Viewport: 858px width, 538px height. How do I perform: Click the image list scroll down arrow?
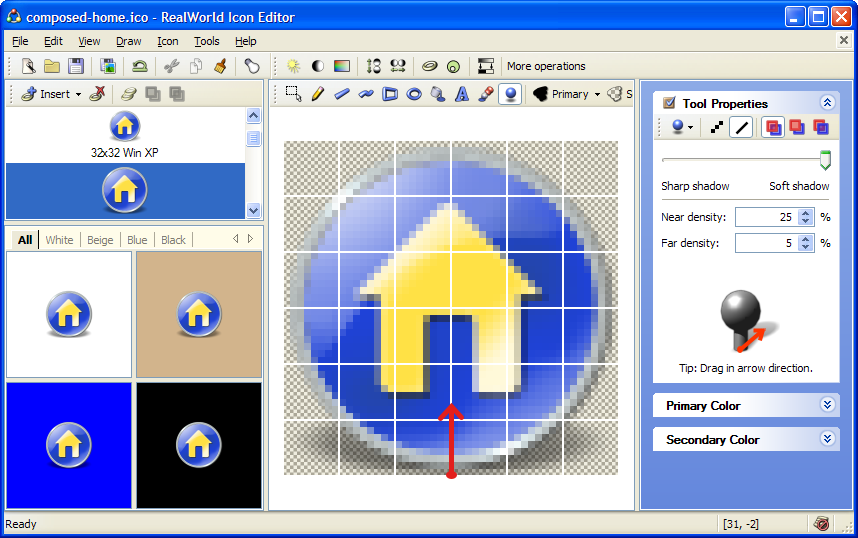(253, 210)
